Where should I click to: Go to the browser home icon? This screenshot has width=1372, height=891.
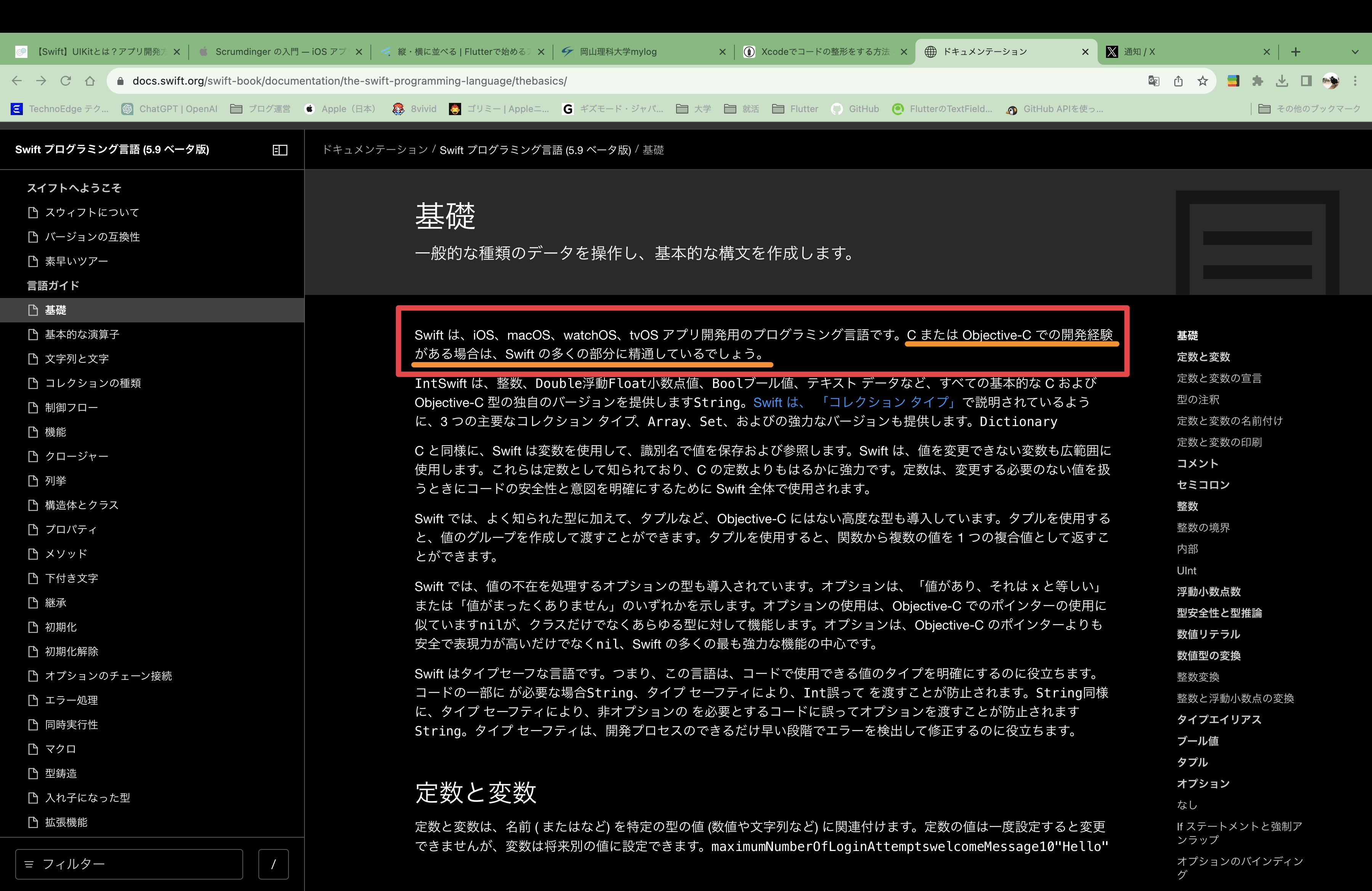point(90,81)
